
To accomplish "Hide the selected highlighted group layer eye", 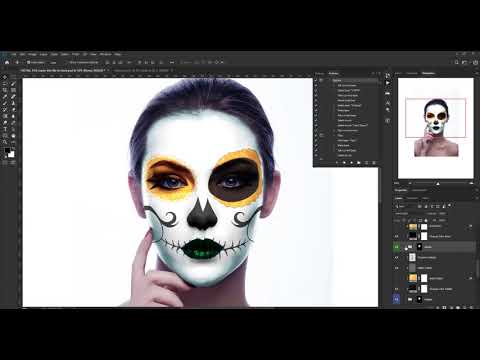I will coord(397,247).
